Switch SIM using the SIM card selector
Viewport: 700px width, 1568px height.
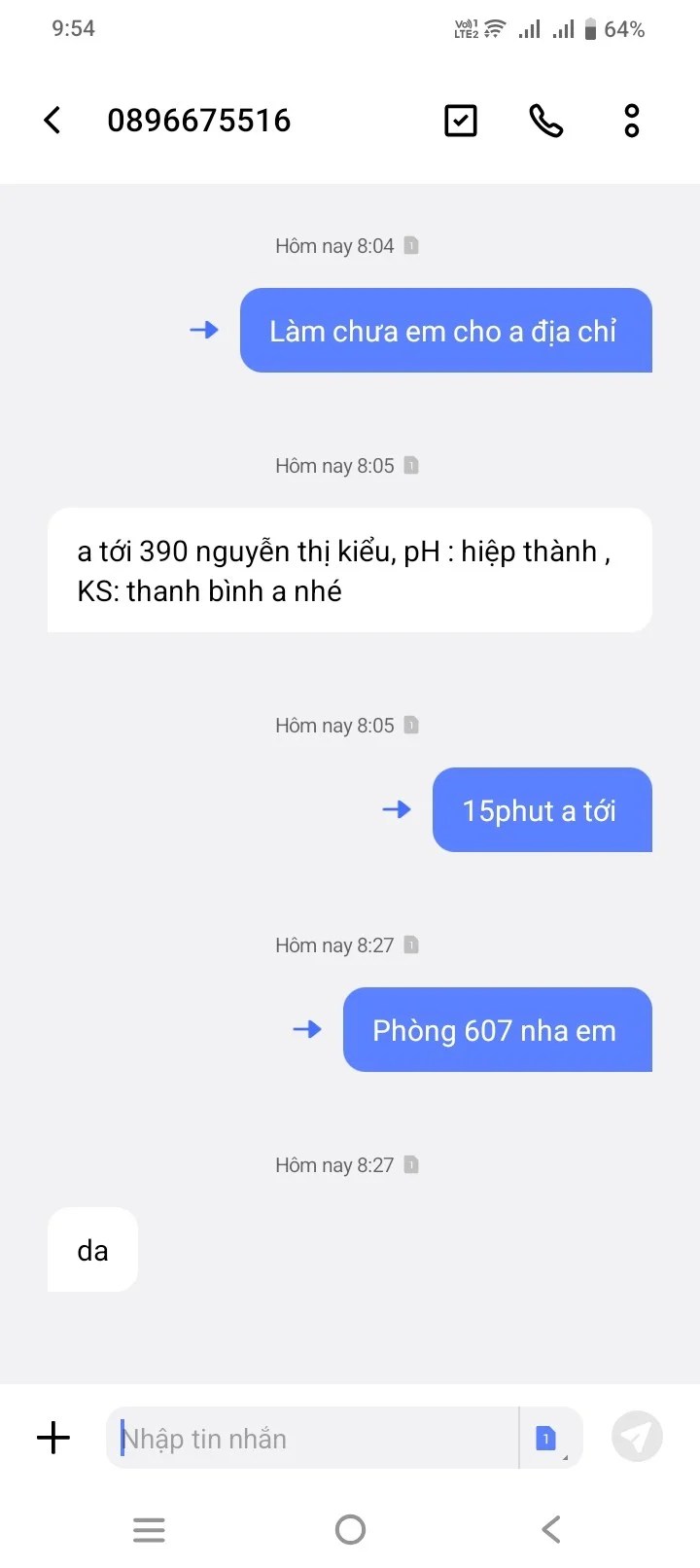[548, 1438]
